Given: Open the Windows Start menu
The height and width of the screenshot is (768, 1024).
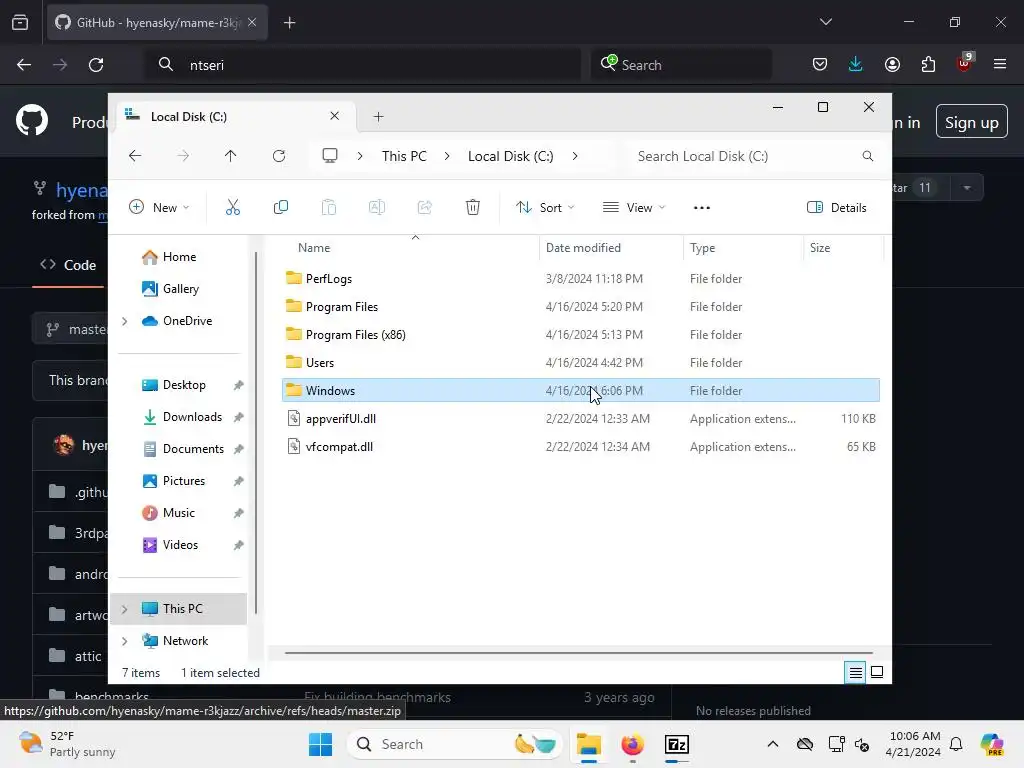Looking at the screenshot, I should pyautogui.click(x=320, y=744).
